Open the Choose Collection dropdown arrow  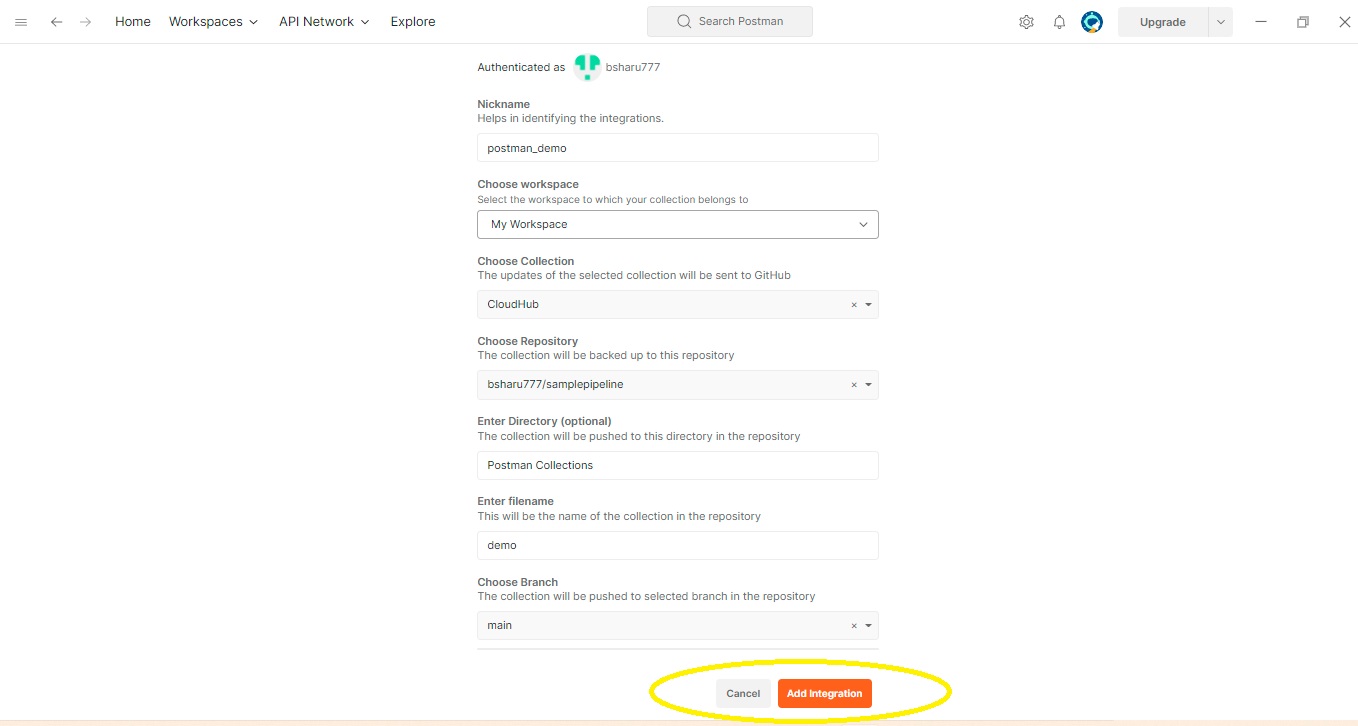coord(868,305)
